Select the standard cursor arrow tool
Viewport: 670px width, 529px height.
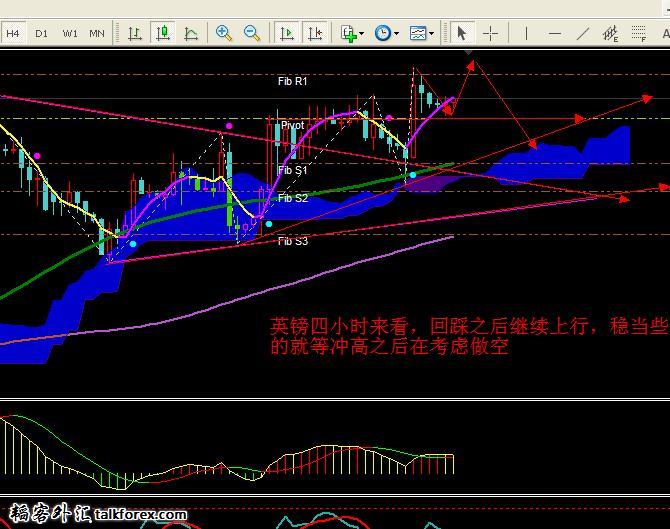point(461,33)
